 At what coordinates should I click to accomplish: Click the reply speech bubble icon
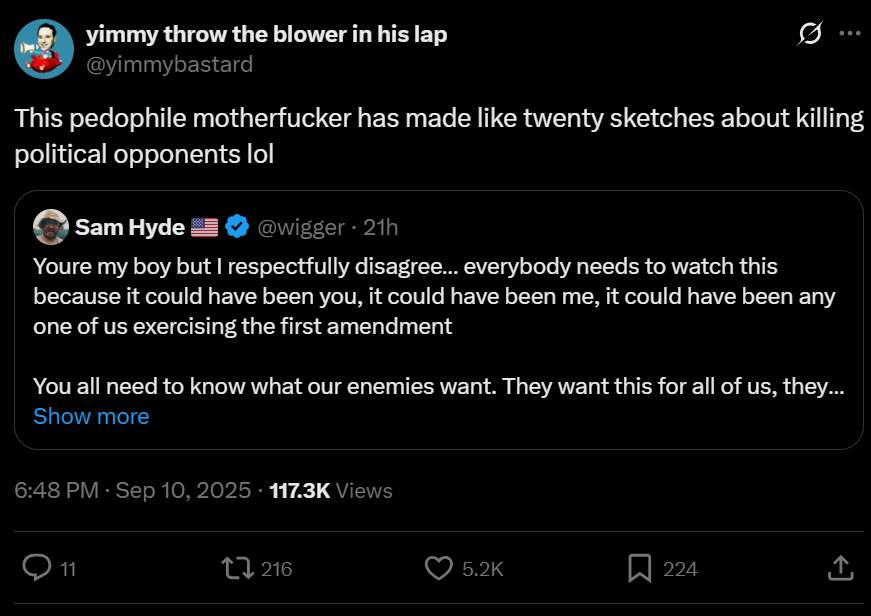(x=37, y=568)
